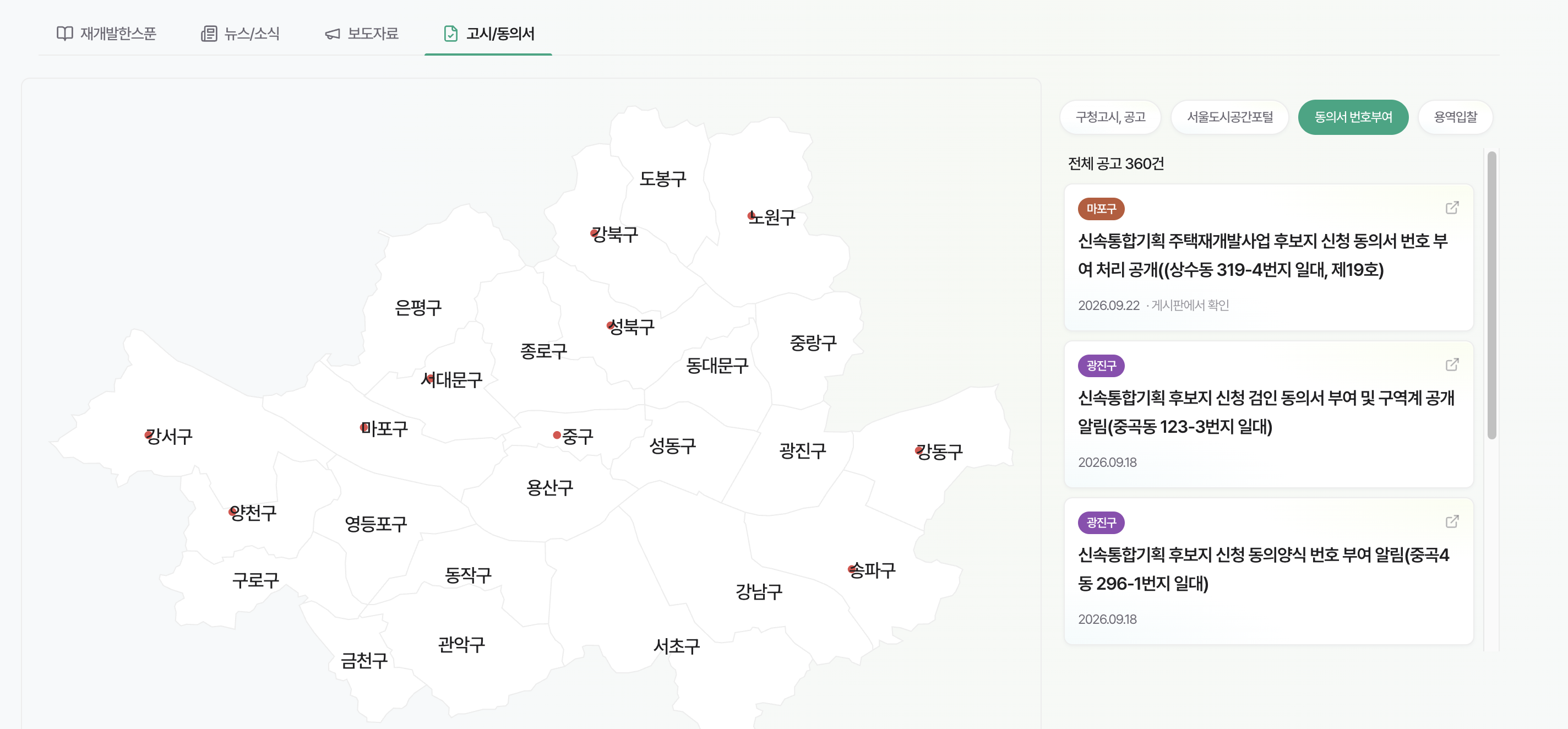Image resolution: width=1568 pixels, height=729 pixels.
Task: Click the 마포구 tag on first notice
Action: [1101, 209]
